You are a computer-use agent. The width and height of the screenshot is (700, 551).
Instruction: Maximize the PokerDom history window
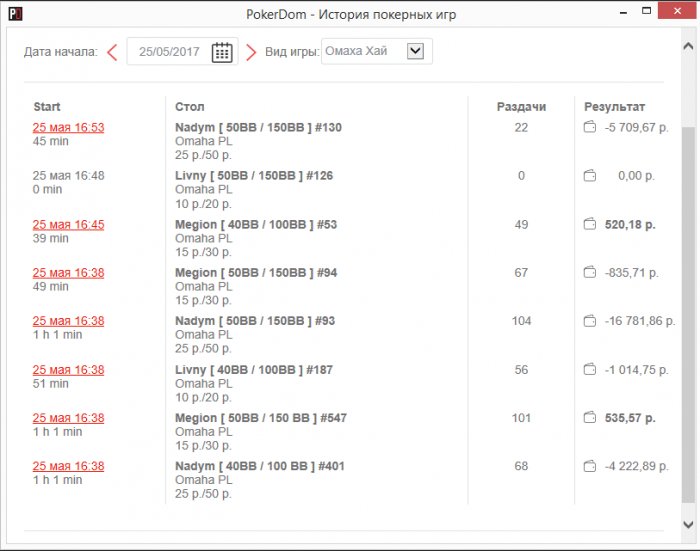646,11
